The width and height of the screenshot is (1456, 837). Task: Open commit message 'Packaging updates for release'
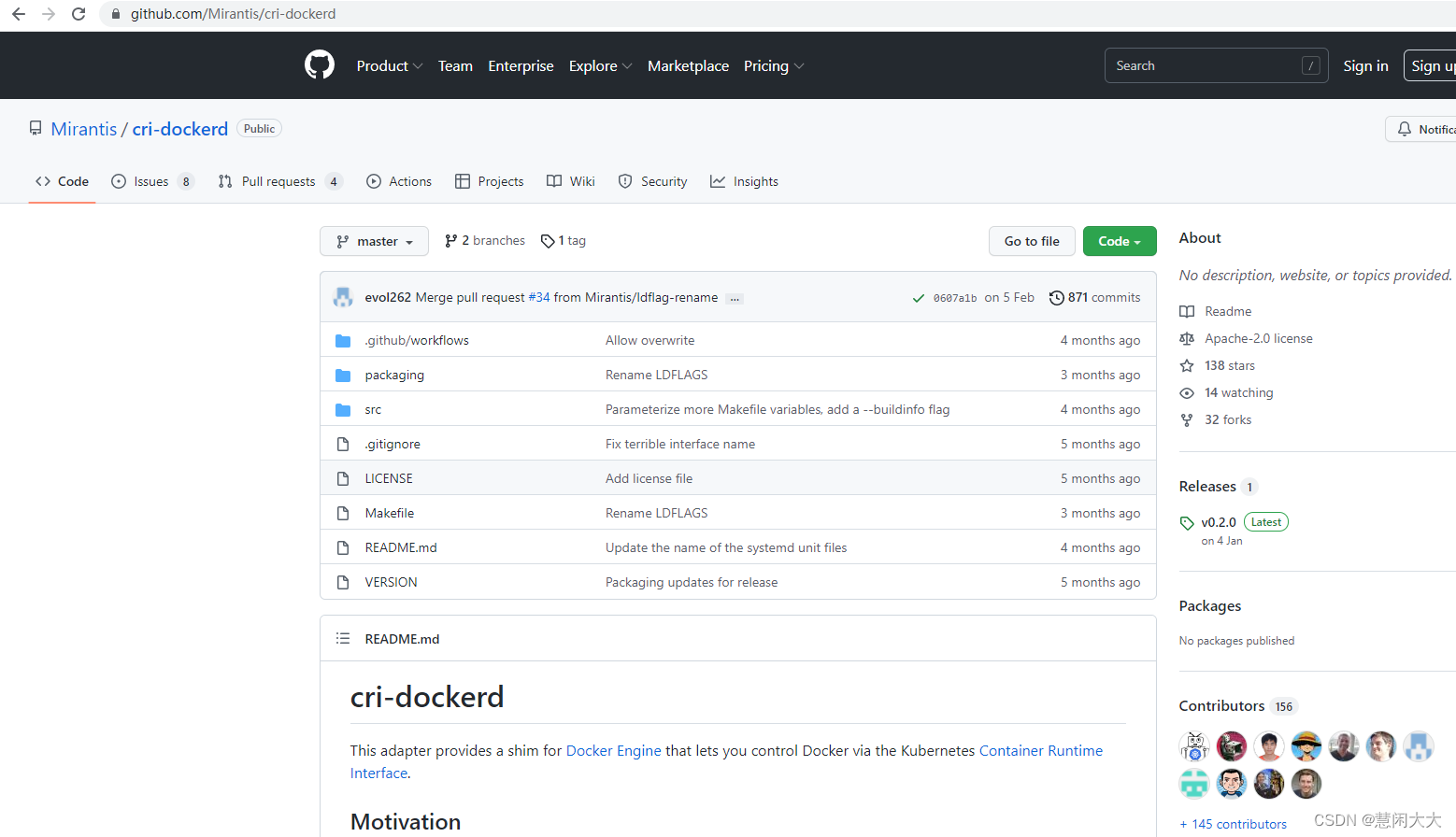click(x=692, y=582)
